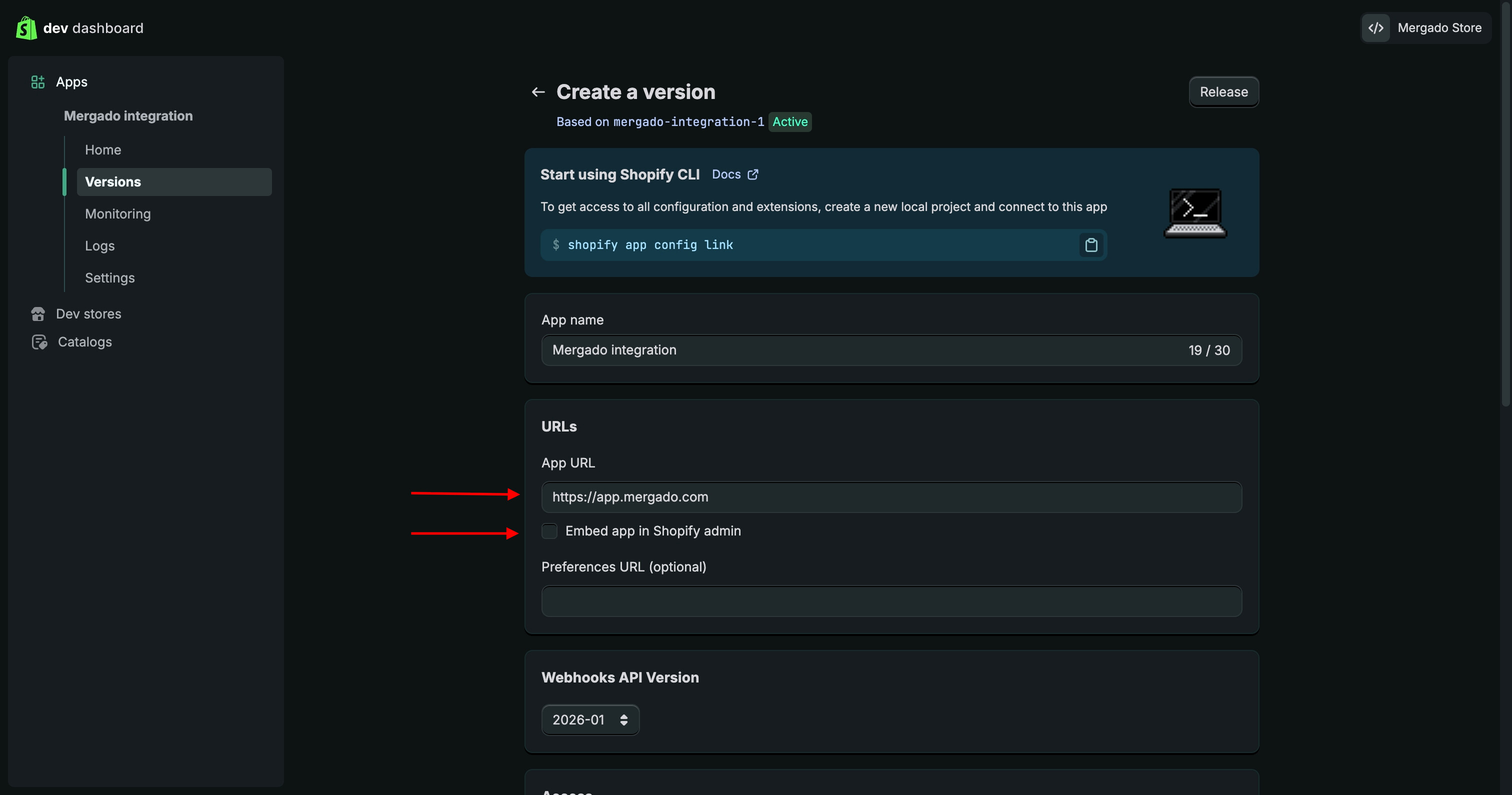Click the Apps grid icon
This screenshot has height=795, width=1512.
(x=37, y=81)
